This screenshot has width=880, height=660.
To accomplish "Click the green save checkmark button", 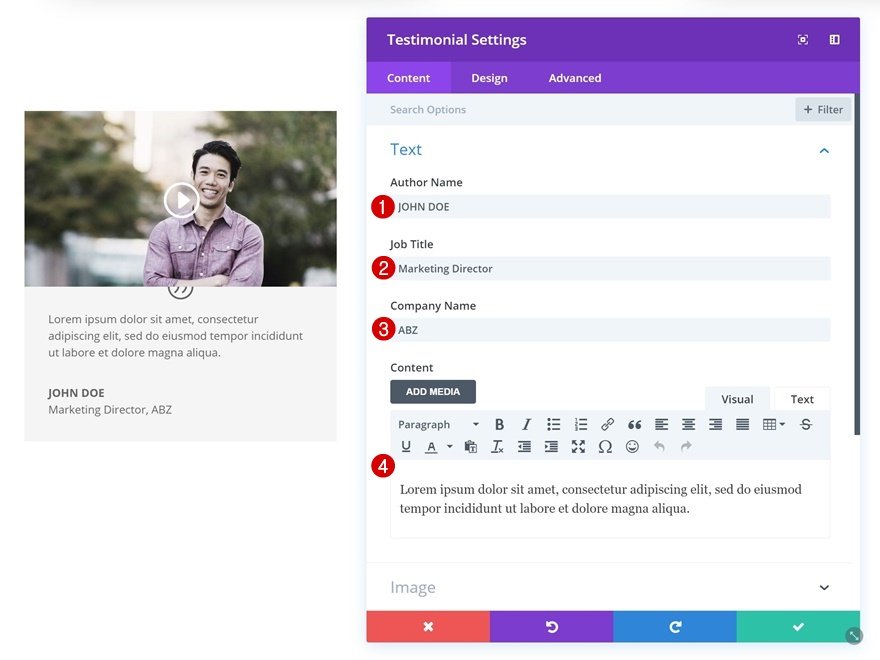I will pyautogui.click(x=796, y=626).
